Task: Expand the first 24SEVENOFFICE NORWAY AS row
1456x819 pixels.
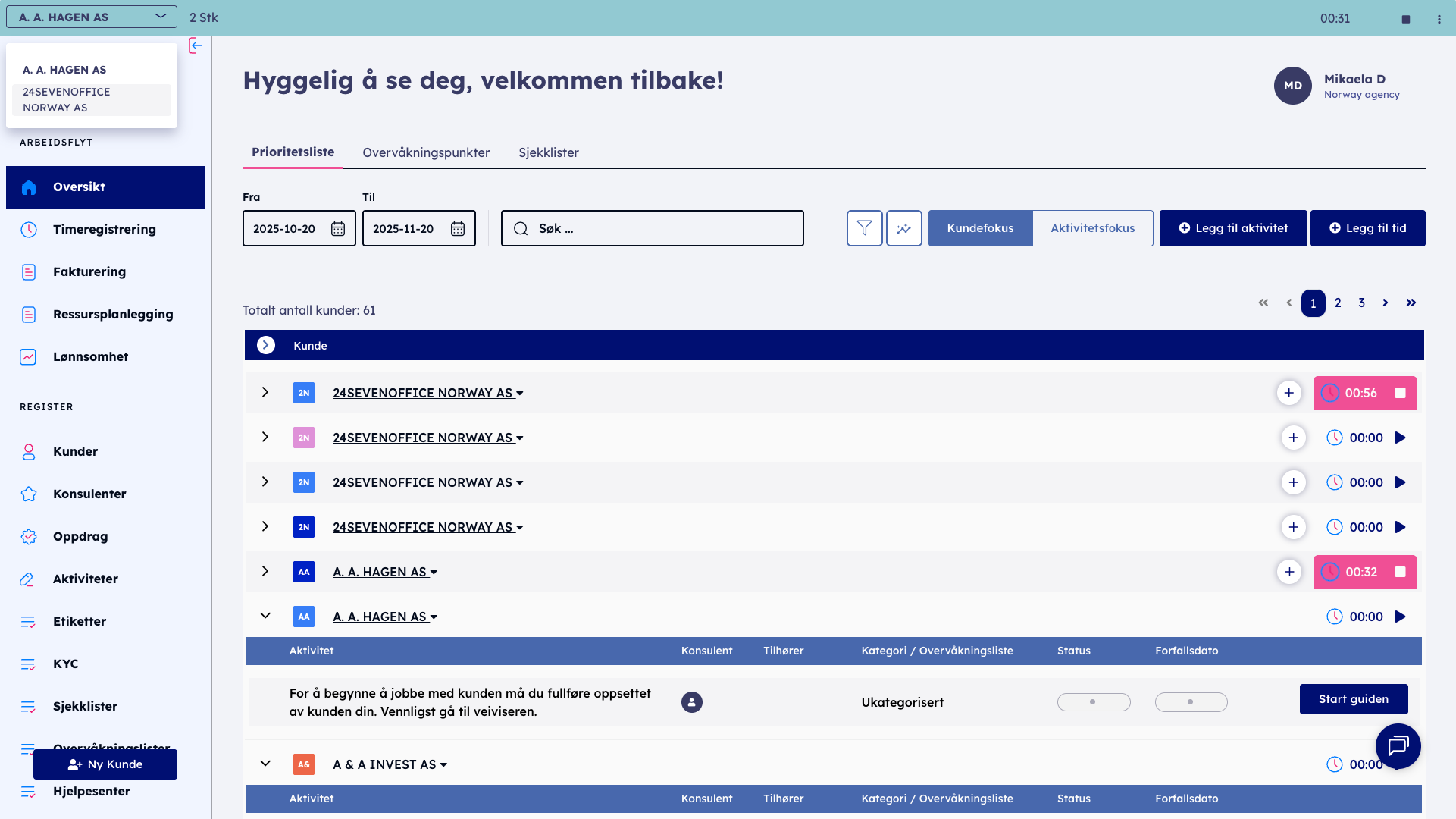Action: point(265,392)
